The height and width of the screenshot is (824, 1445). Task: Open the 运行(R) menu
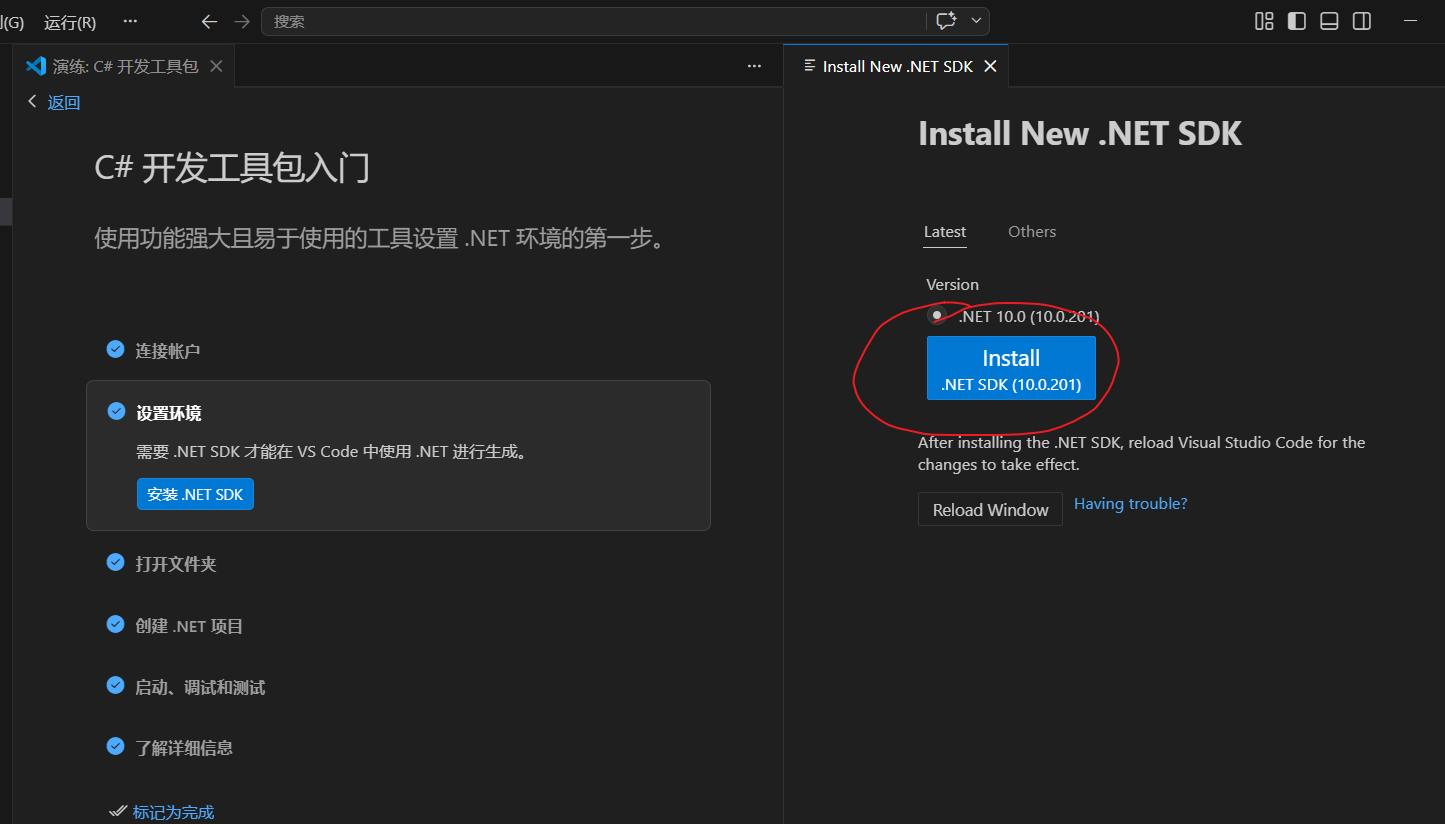coord(70,22)
